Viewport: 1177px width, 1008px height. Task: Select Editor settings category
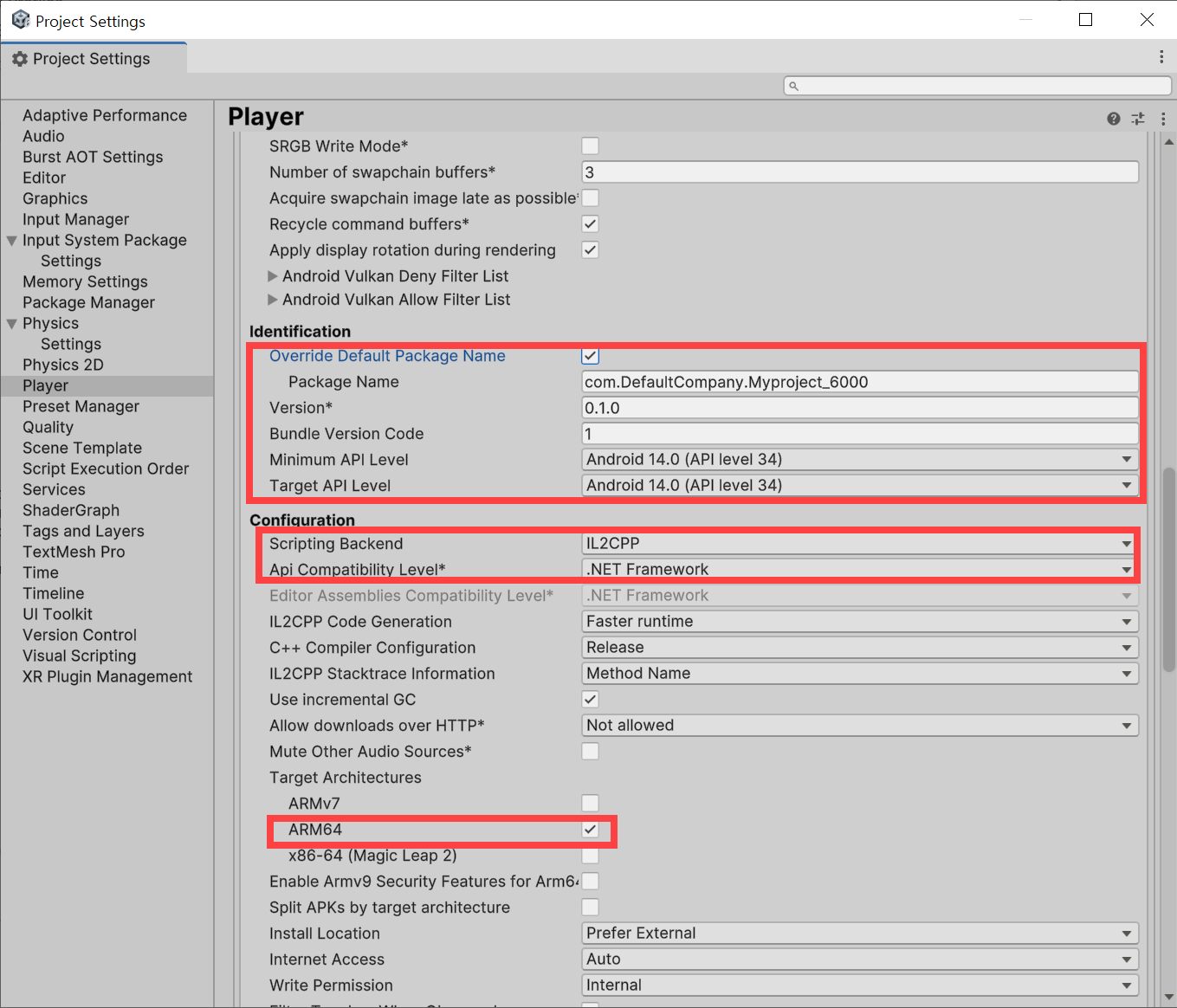[44, 178]
